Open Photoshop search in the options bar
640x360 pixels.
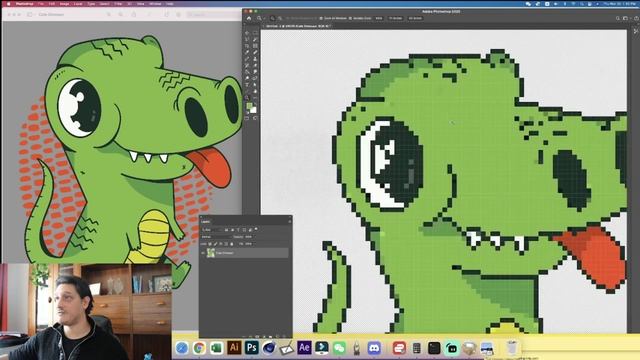coord(618,18)
